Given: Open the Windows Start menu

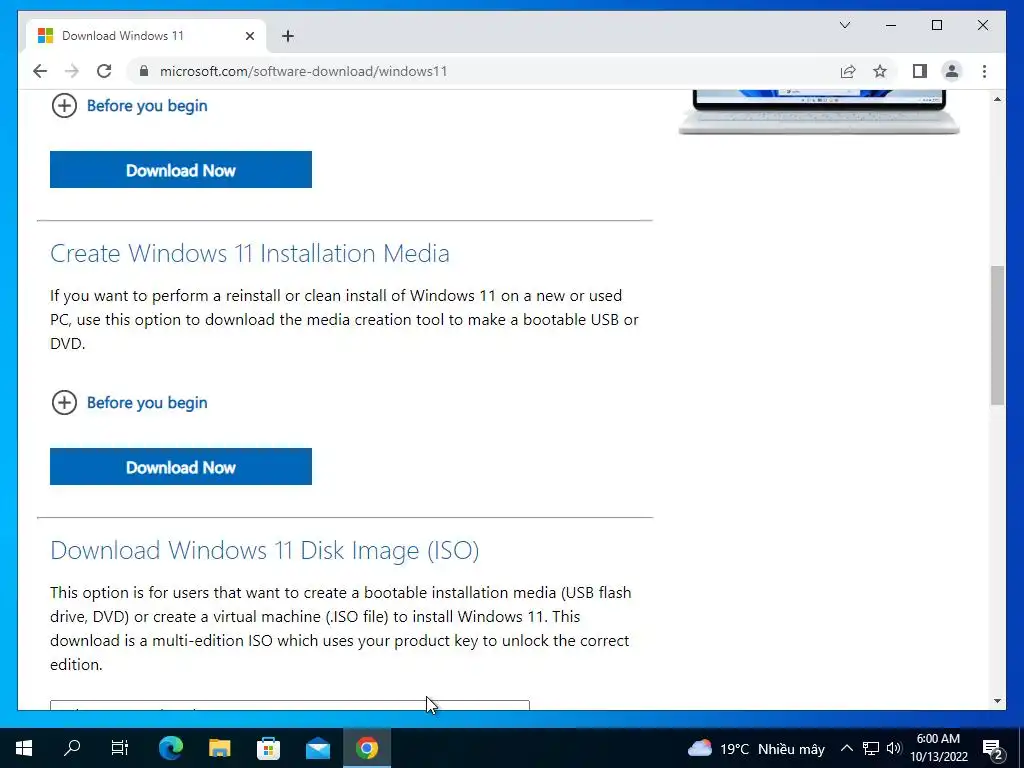Looking at the screenshot, I should (x=24, y=748).
